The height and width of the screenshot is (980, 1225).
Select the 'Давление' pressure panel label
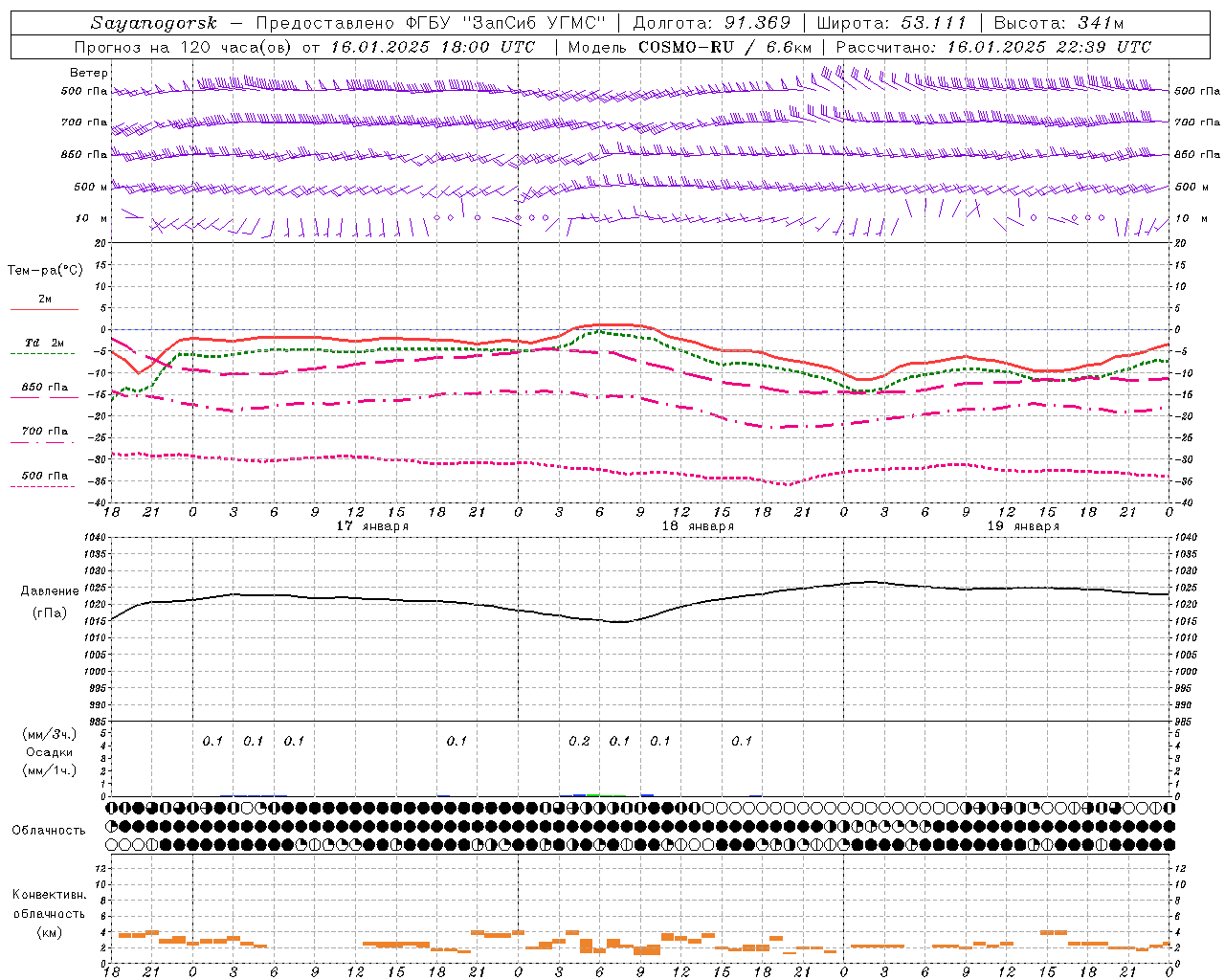point(50,591)
